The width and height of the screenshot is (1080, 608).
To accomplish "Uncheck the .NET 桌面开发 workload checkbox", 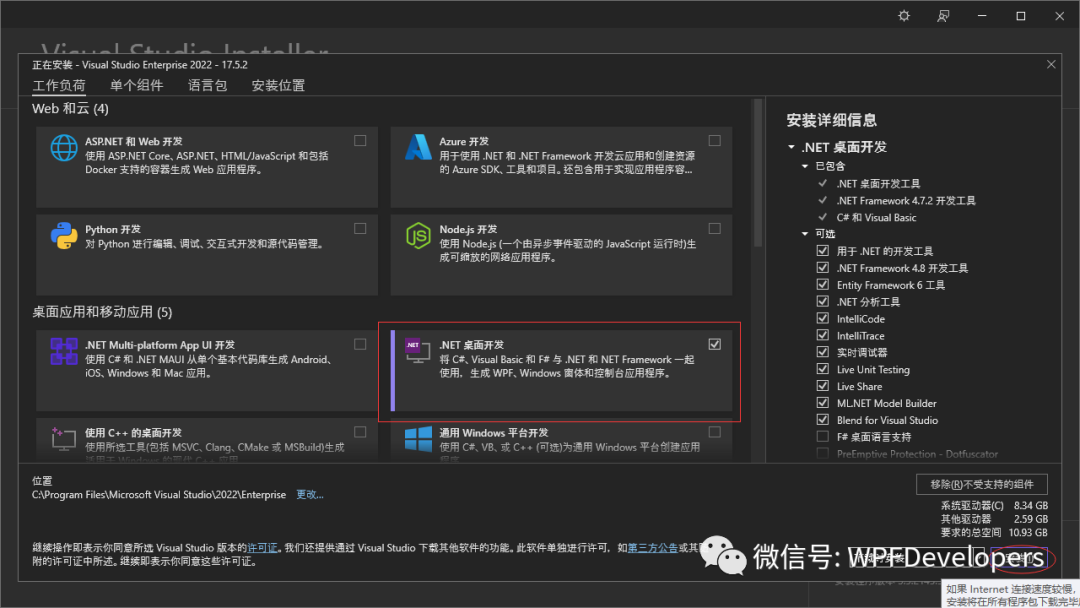I will (715, 344).
